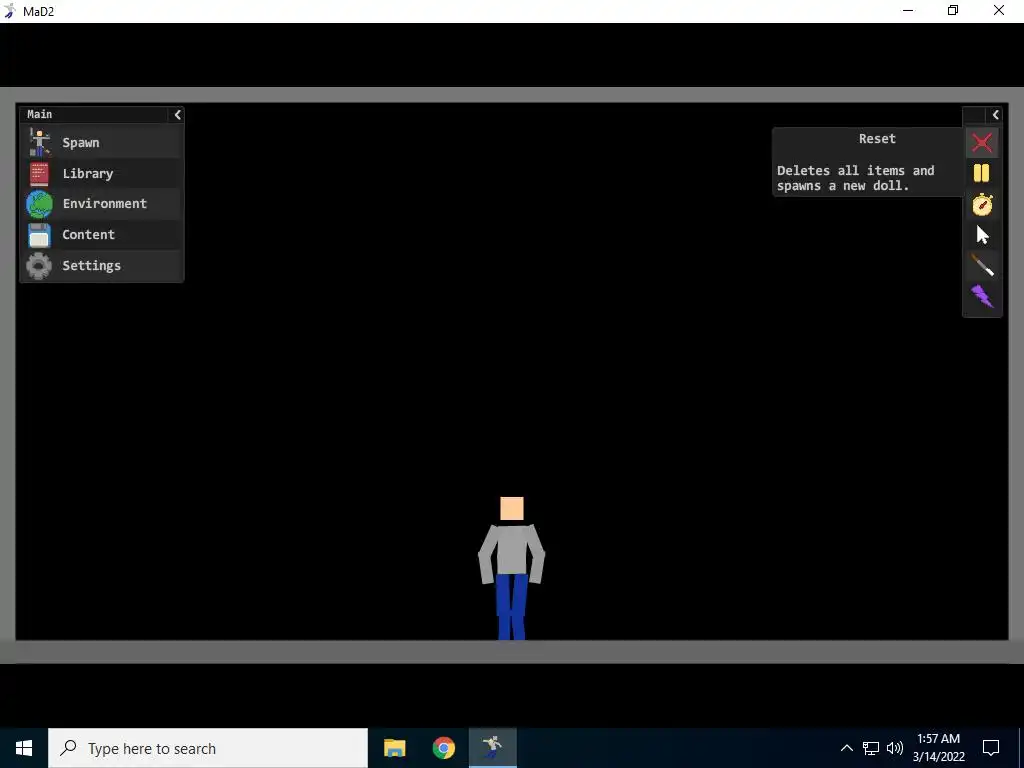
Task: Open the network tray icon
Action: pyautogui.click(x=871, y=748)
